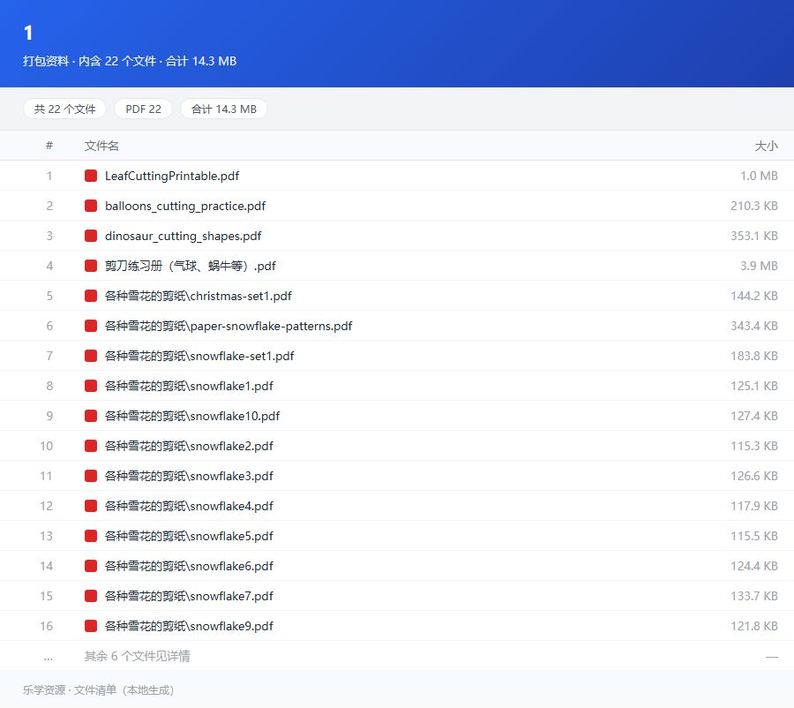794x708 pixels.
Task: Click the PDF icon beside snowflake2.pdf
Action: 91,446
